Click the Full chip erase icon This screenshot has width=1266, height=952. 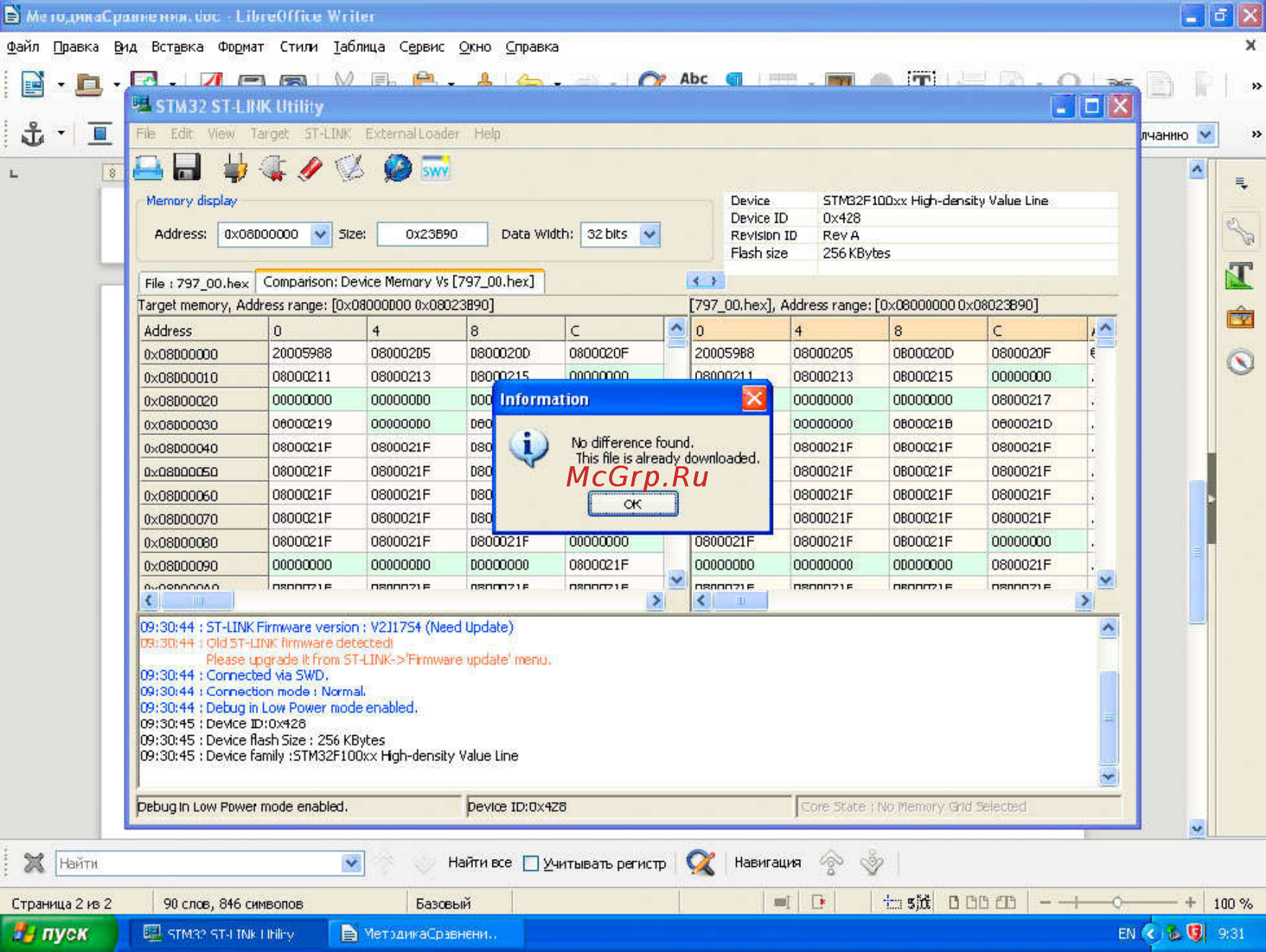coord(311,169)
